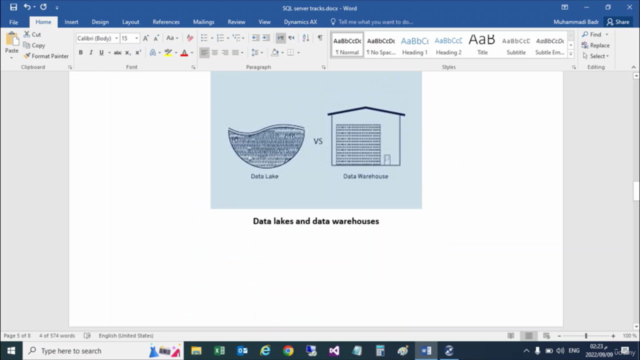The height and width of the screenshot is (360, 640).
Task: Click the Windows taskbar search box
Action: pyautogui.click(x=103, y=351)
